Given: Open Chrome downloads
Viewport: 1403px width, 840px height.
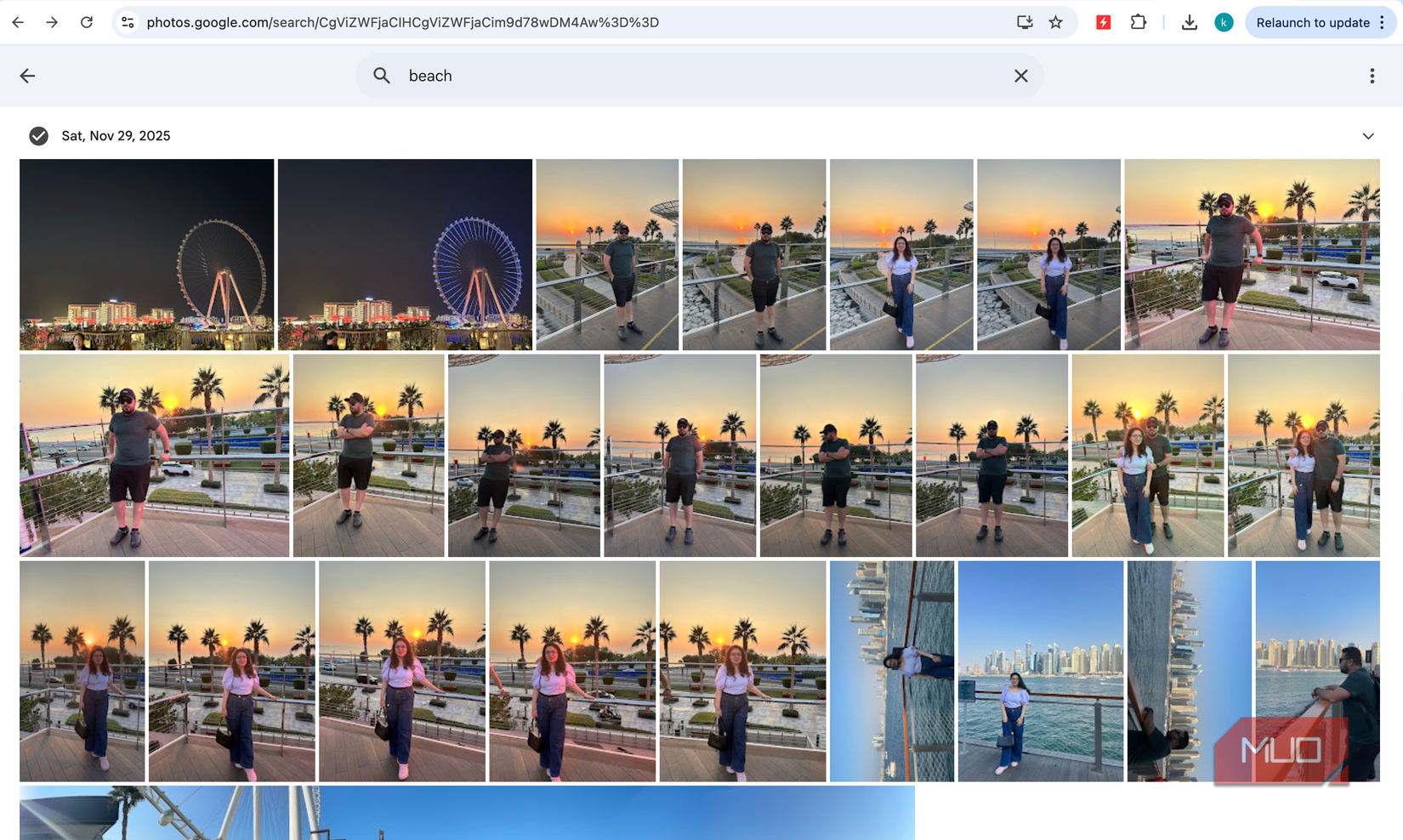Looking at the screenshot, I should tap(1189, 22).
